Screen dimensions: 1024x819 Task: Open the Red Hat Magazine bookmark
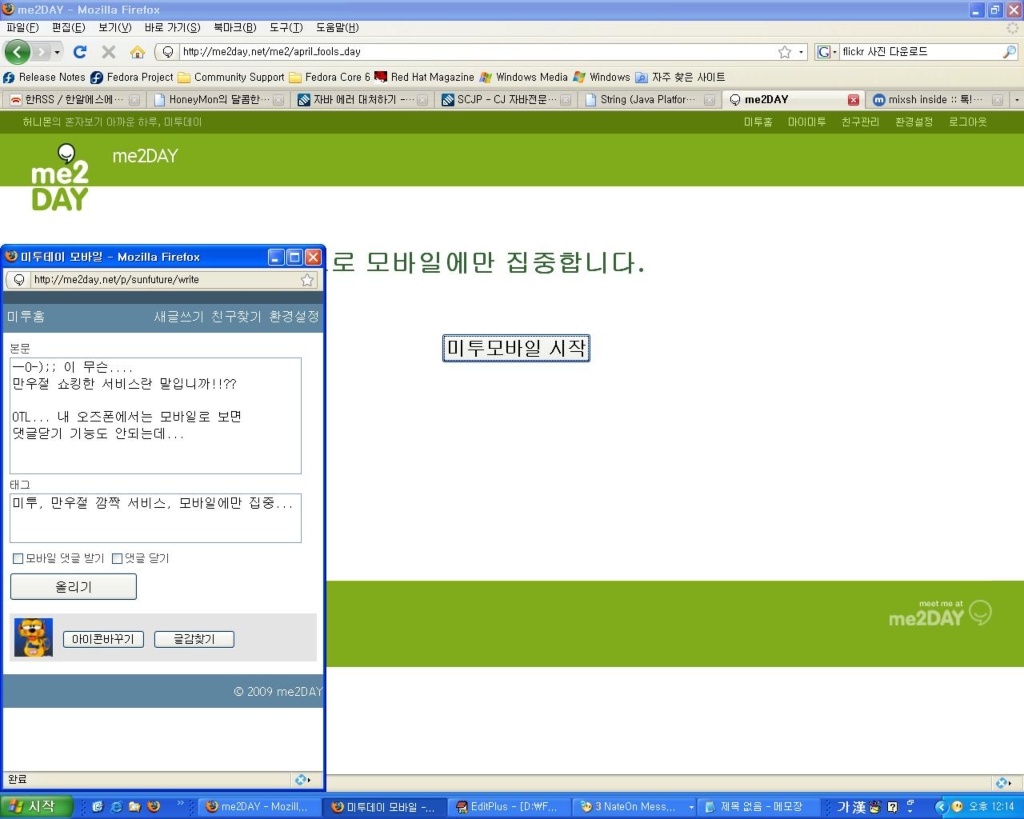click(424, 77)
